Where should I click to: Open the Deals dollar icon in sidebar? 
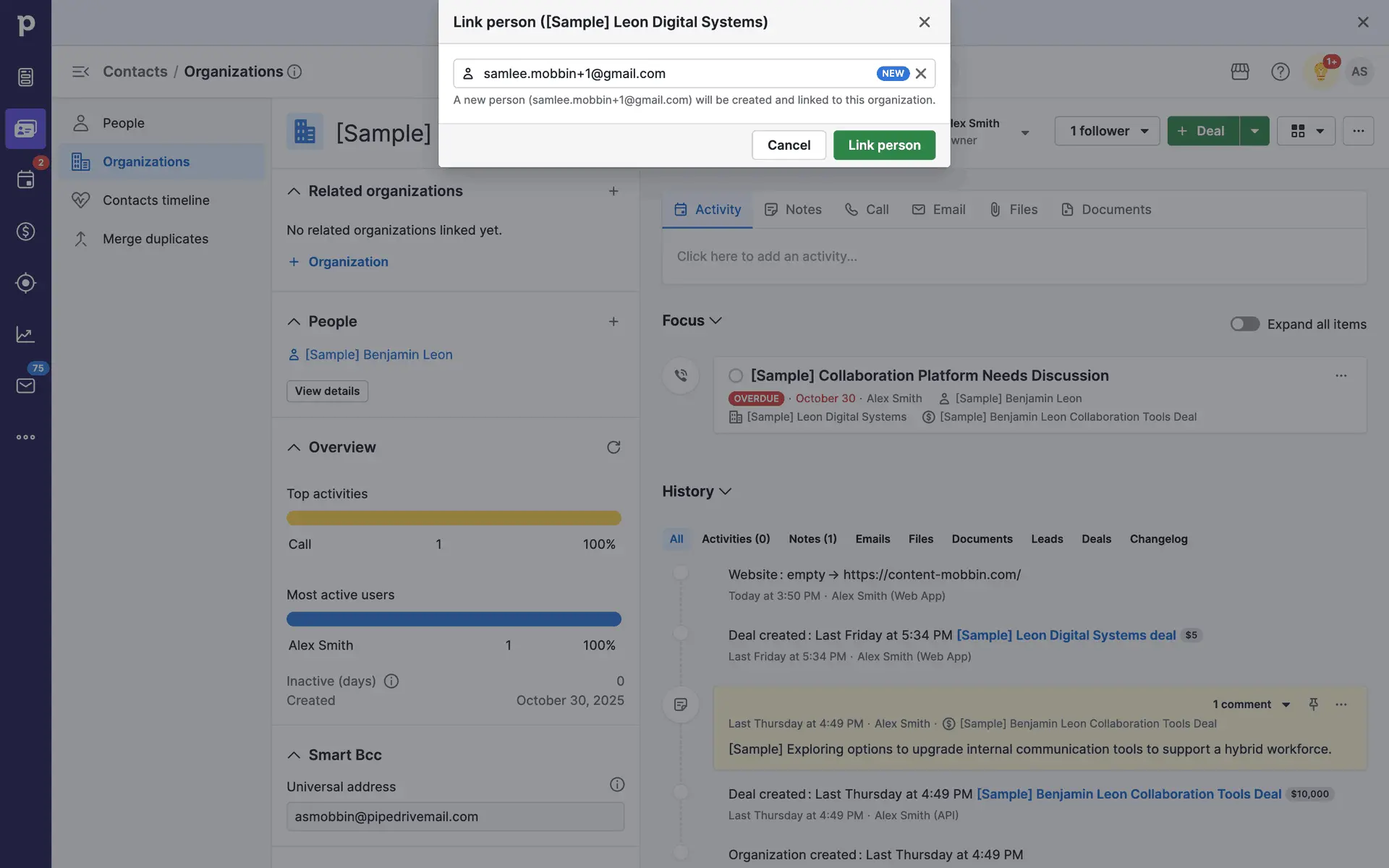pyautogui.click(x=25, y=231)
